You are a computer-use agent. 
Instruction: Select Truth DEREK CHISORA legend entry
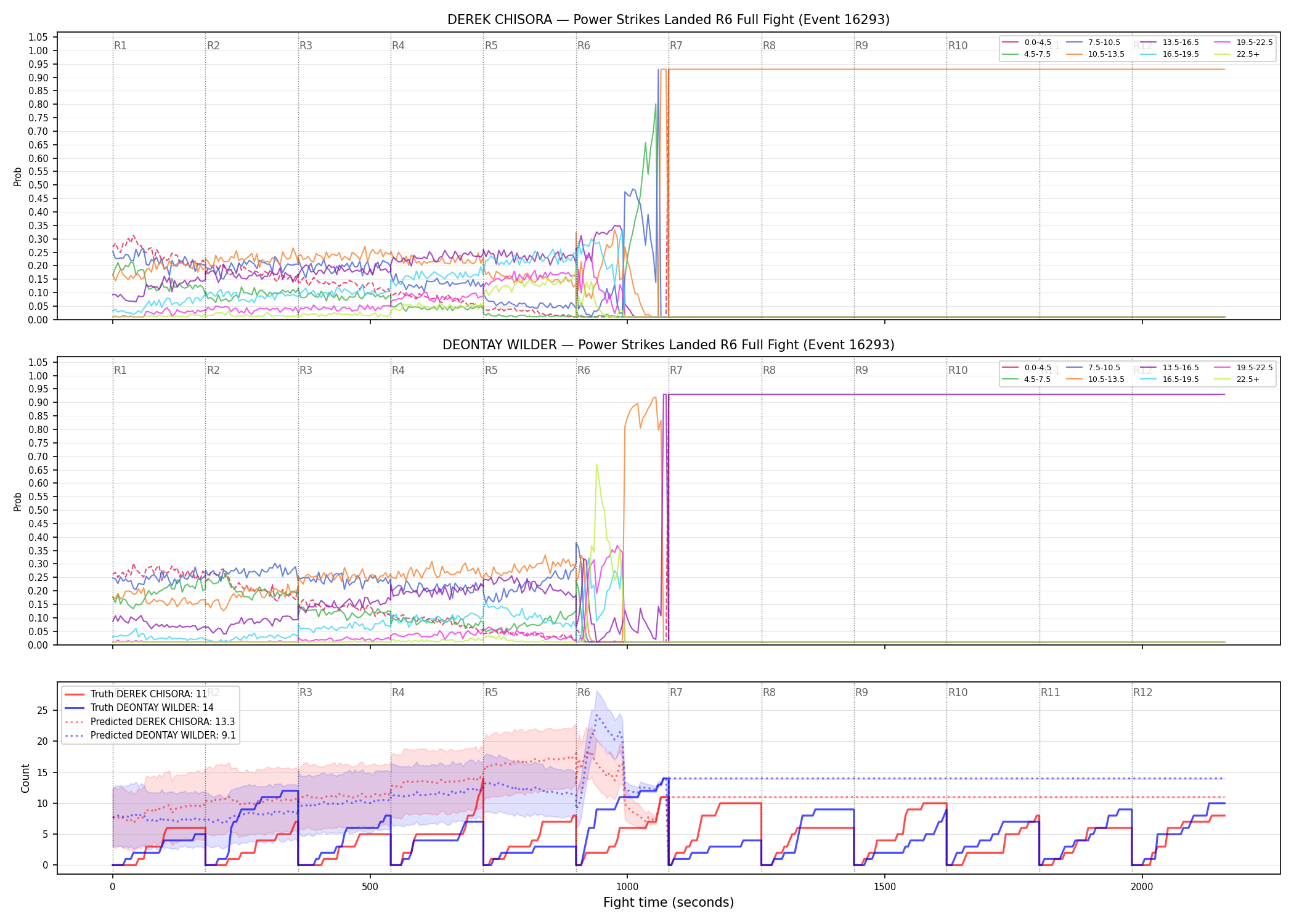pyautogui.click(x=136, y=694)
